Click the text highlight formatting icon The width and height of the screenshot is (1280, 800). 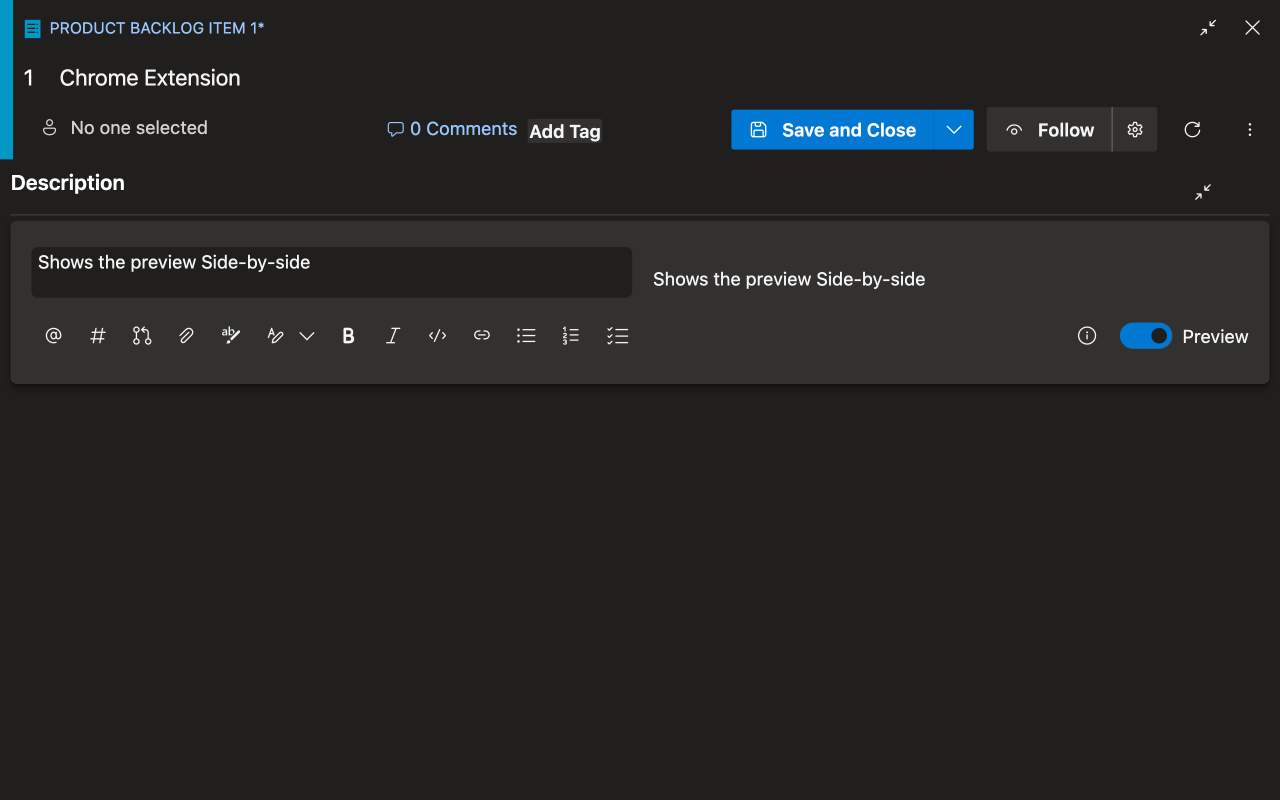[x=231, y=336]
